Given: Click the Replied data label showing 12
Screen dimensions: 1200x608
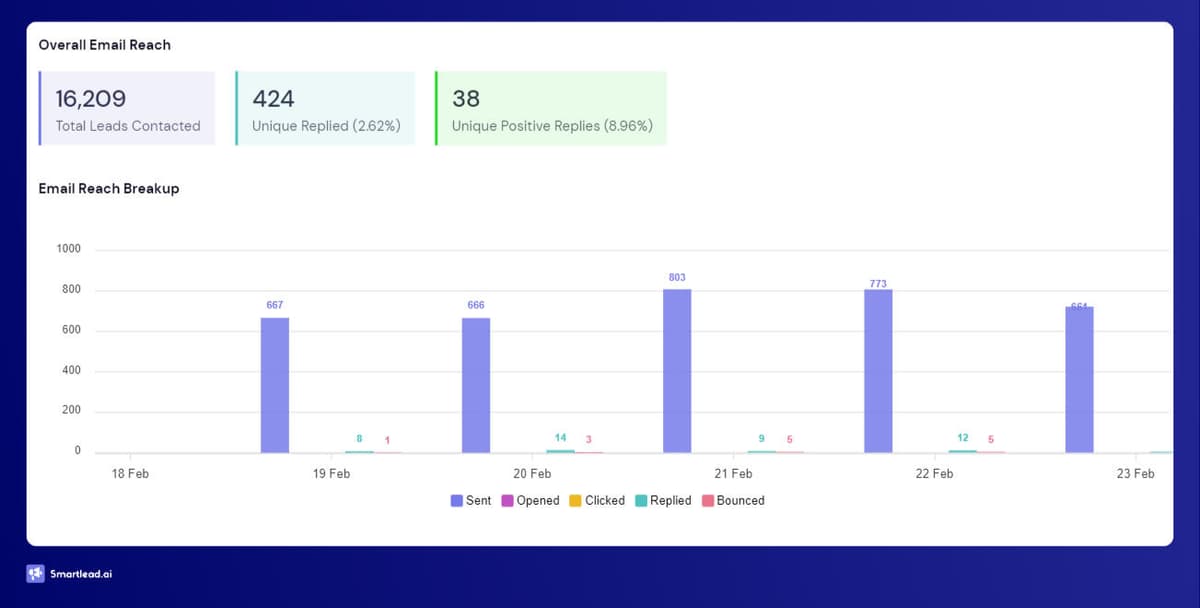Looking at the screenshot, I should pyautogui.click(x=963, y=438).
